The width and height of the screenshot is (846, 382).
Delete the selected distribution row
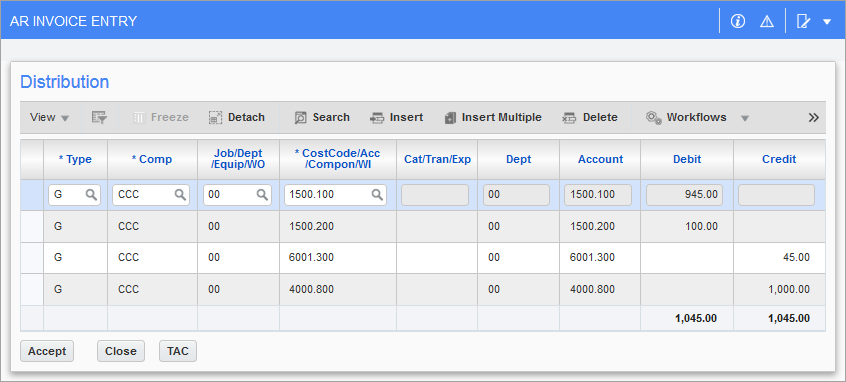point(590,117)
